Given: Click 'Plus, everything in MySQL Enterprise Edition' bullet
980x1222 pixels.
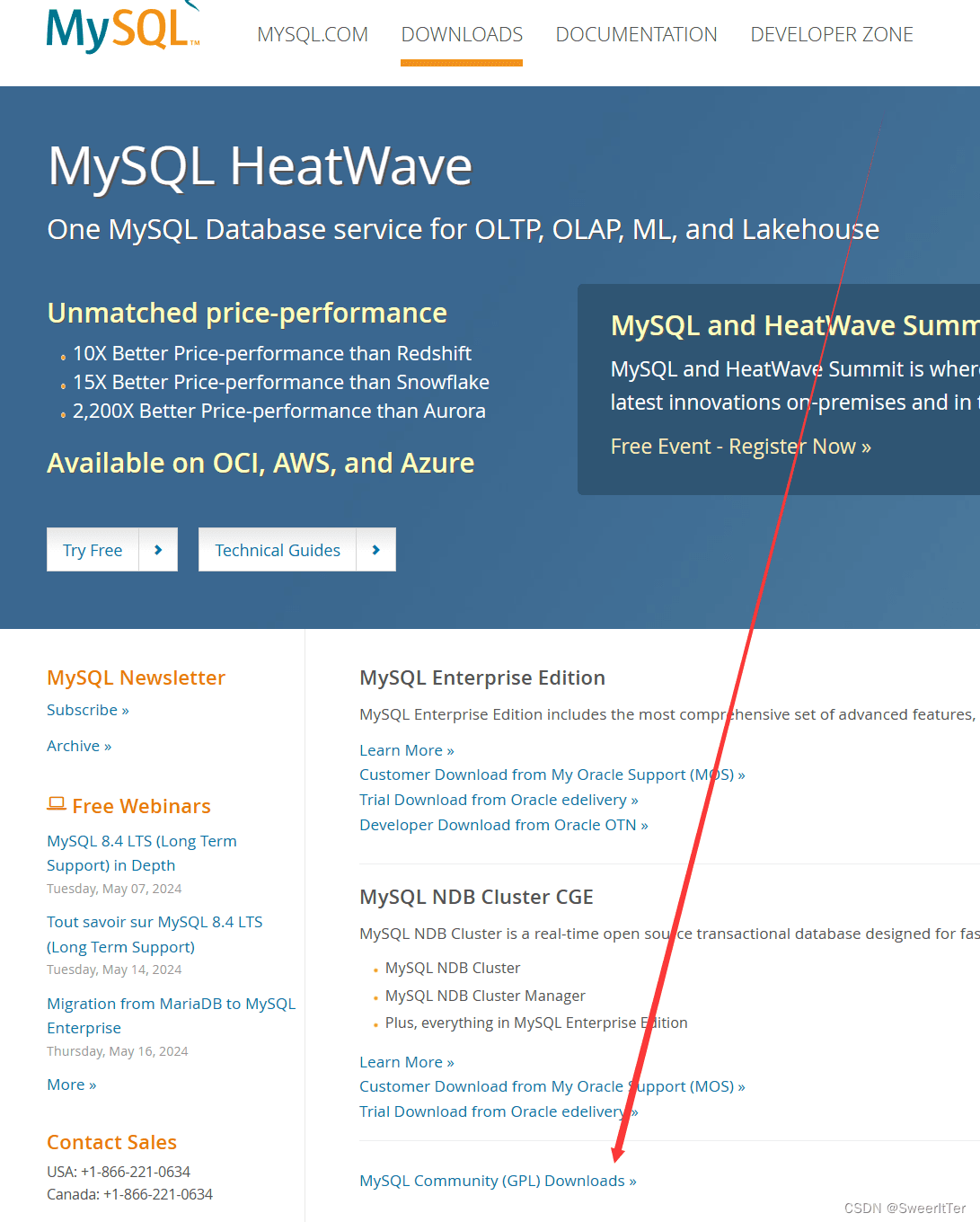Looking at the screenshot, I should [x=536, y=1023].
